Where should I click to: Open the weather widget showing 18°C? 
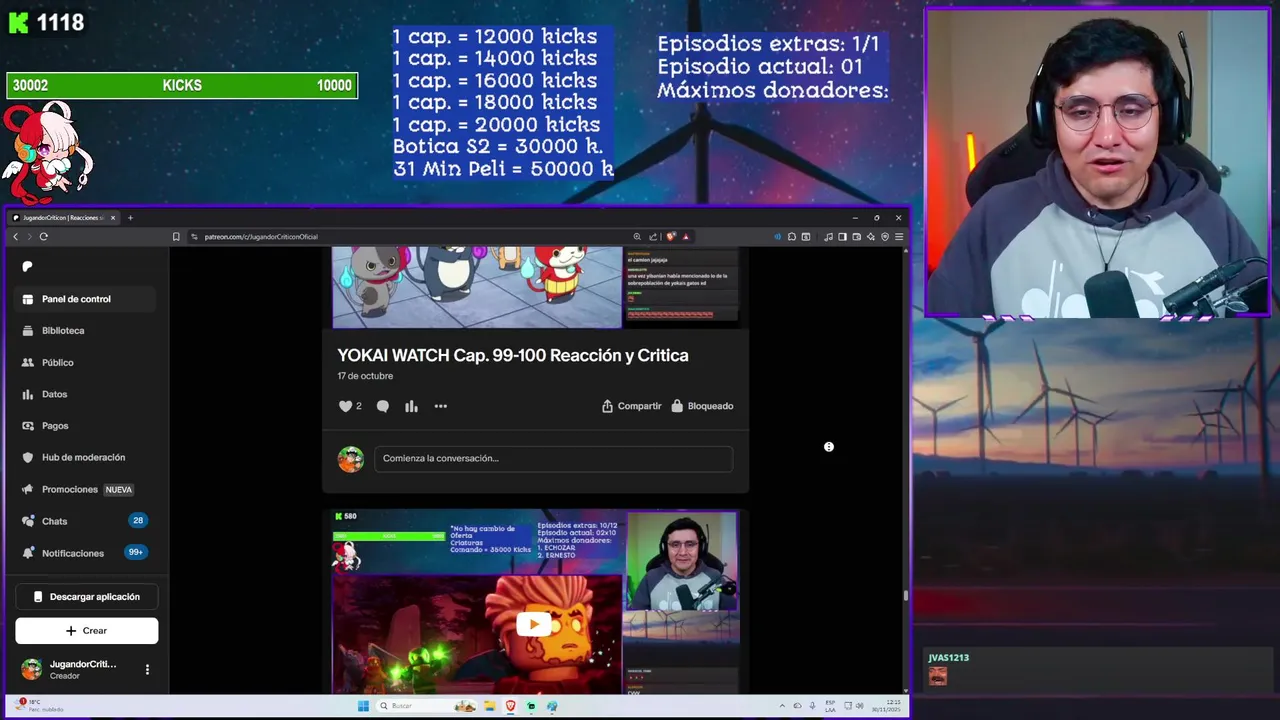(x=40, y=705)
